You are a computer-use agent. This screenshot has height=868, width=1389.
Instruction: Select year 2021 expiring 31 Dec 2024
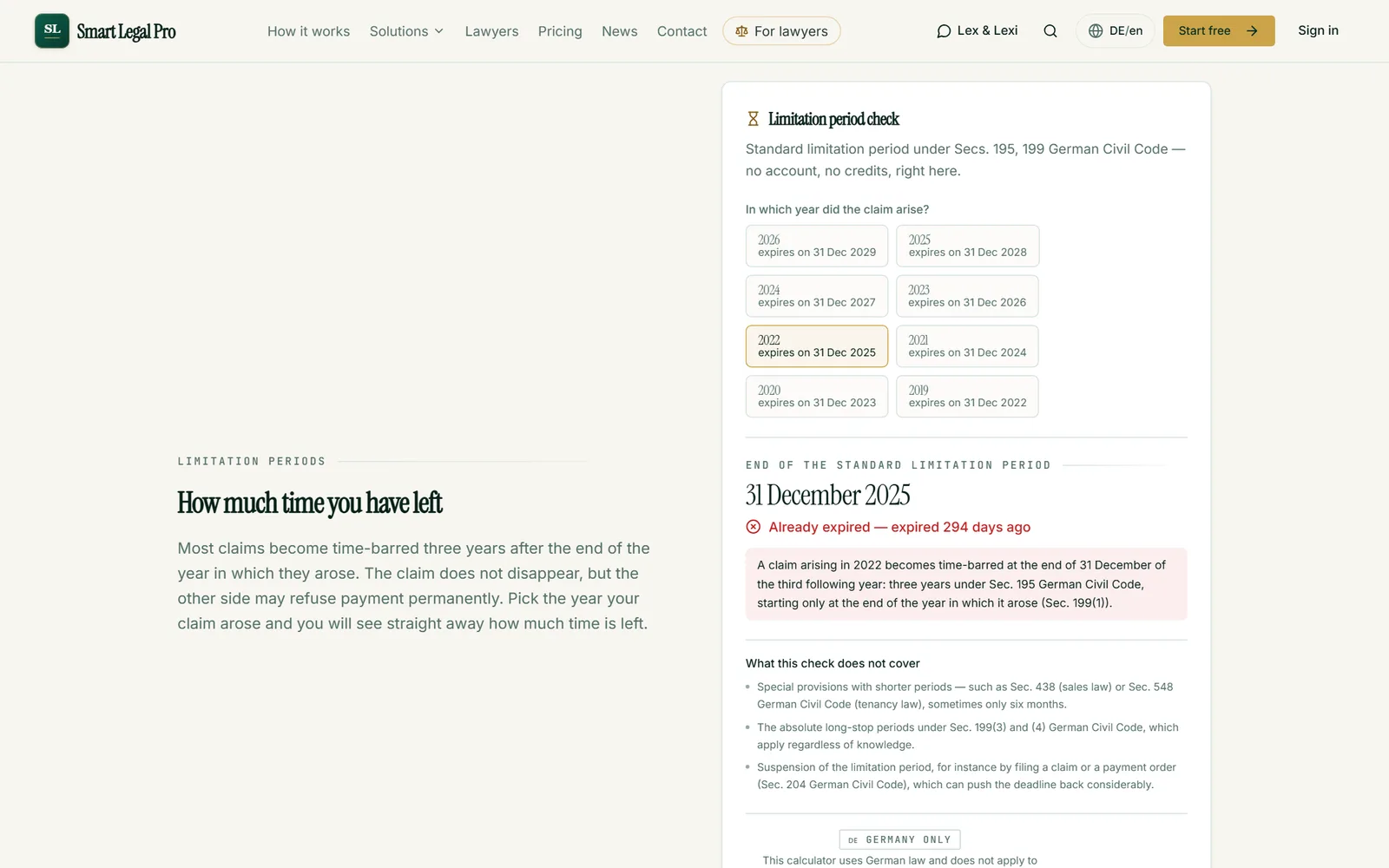coord(967,346)
